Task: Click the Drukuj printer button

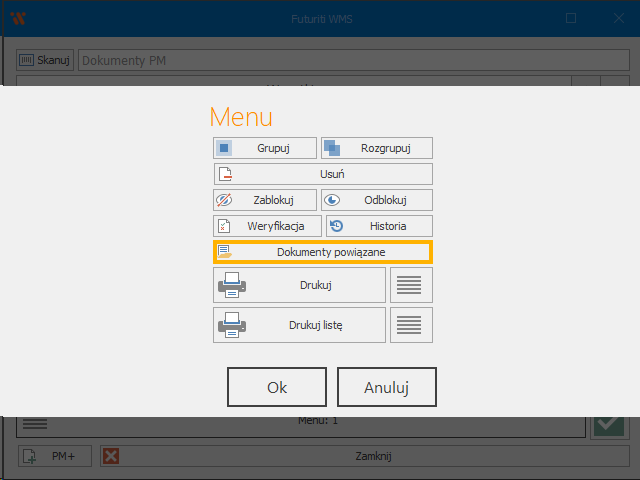Action: click(x=299, y=285)
